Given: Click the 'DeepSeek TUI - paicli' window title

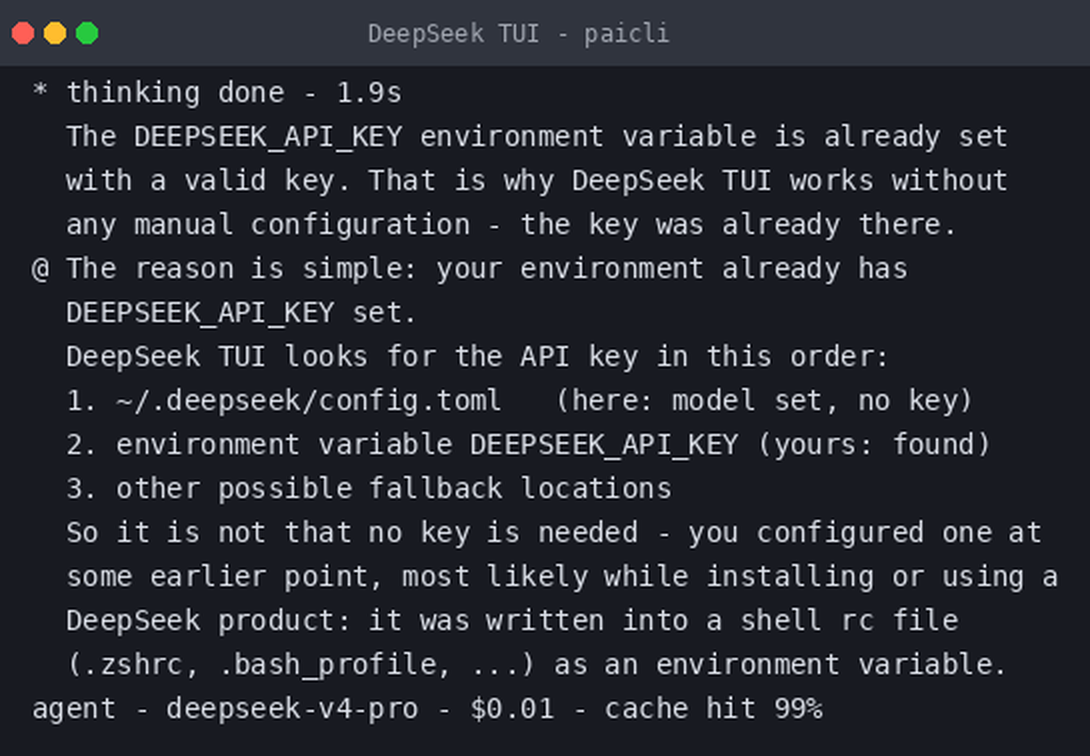Looking at the screenshot, I should point(519,33).
